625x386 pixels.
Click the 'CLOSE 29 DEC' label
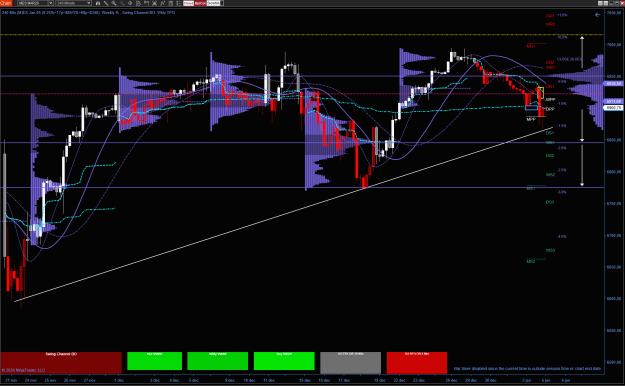pos(569,59)
